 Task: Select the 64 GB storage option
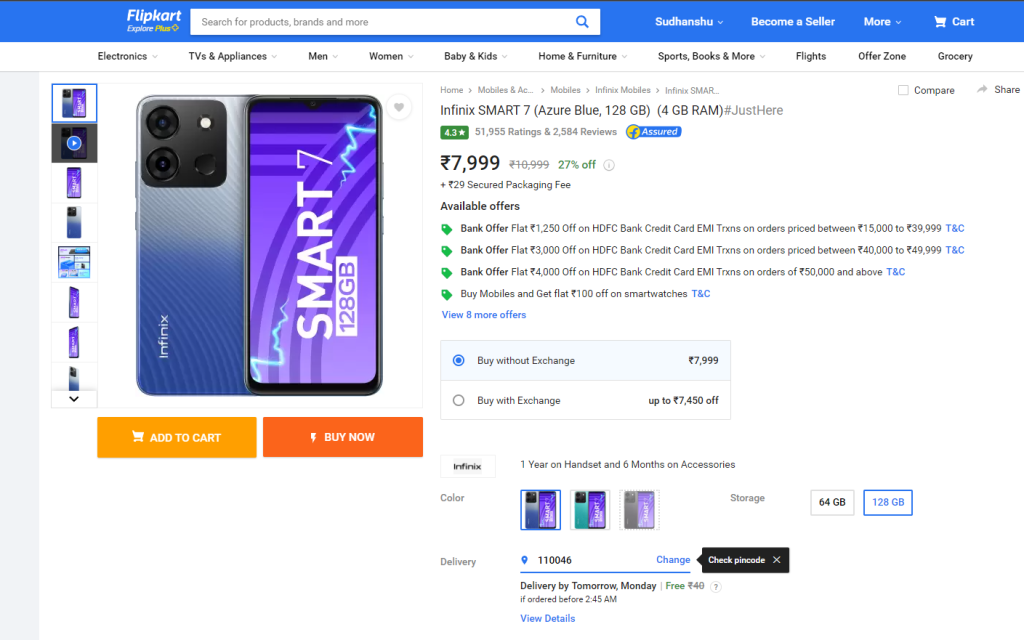[x=832, y=502]
